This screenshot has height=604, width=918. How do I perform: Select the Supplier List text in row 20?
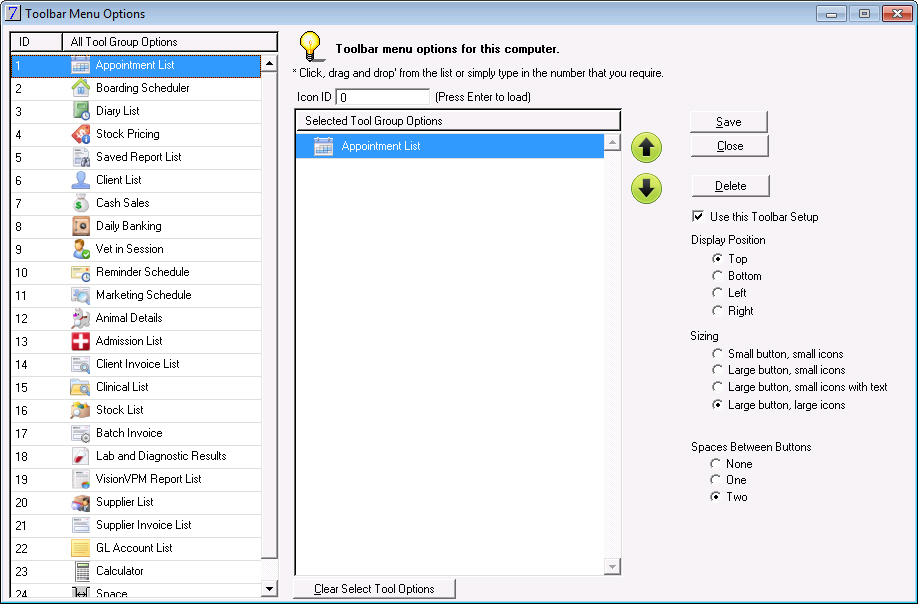[x=125, y=502]
